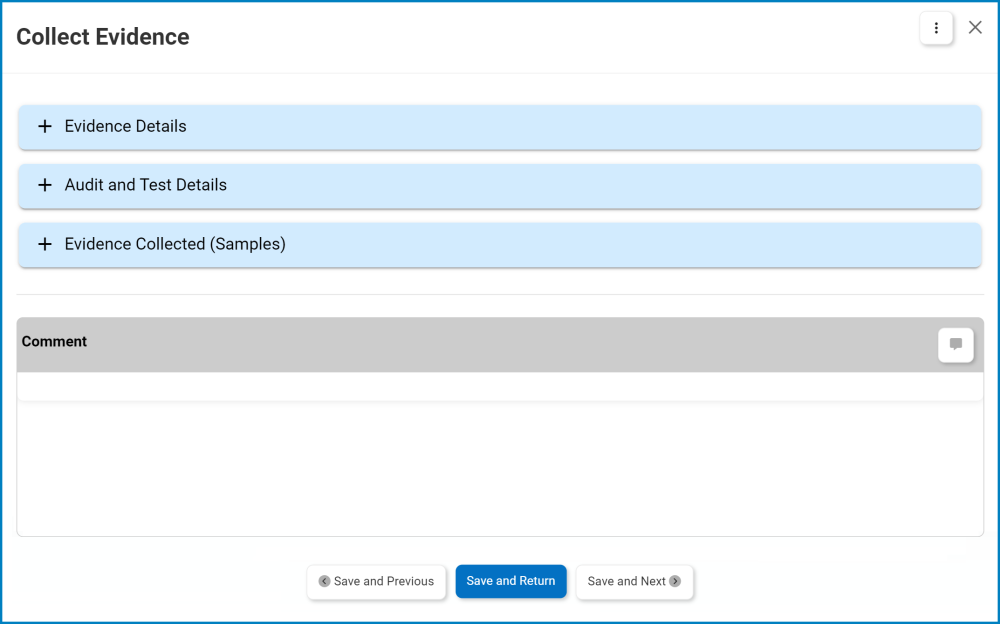This screenshot has height=624, width=1000.
Task: Click the blue Save and Return button
Action: point(511,581)
